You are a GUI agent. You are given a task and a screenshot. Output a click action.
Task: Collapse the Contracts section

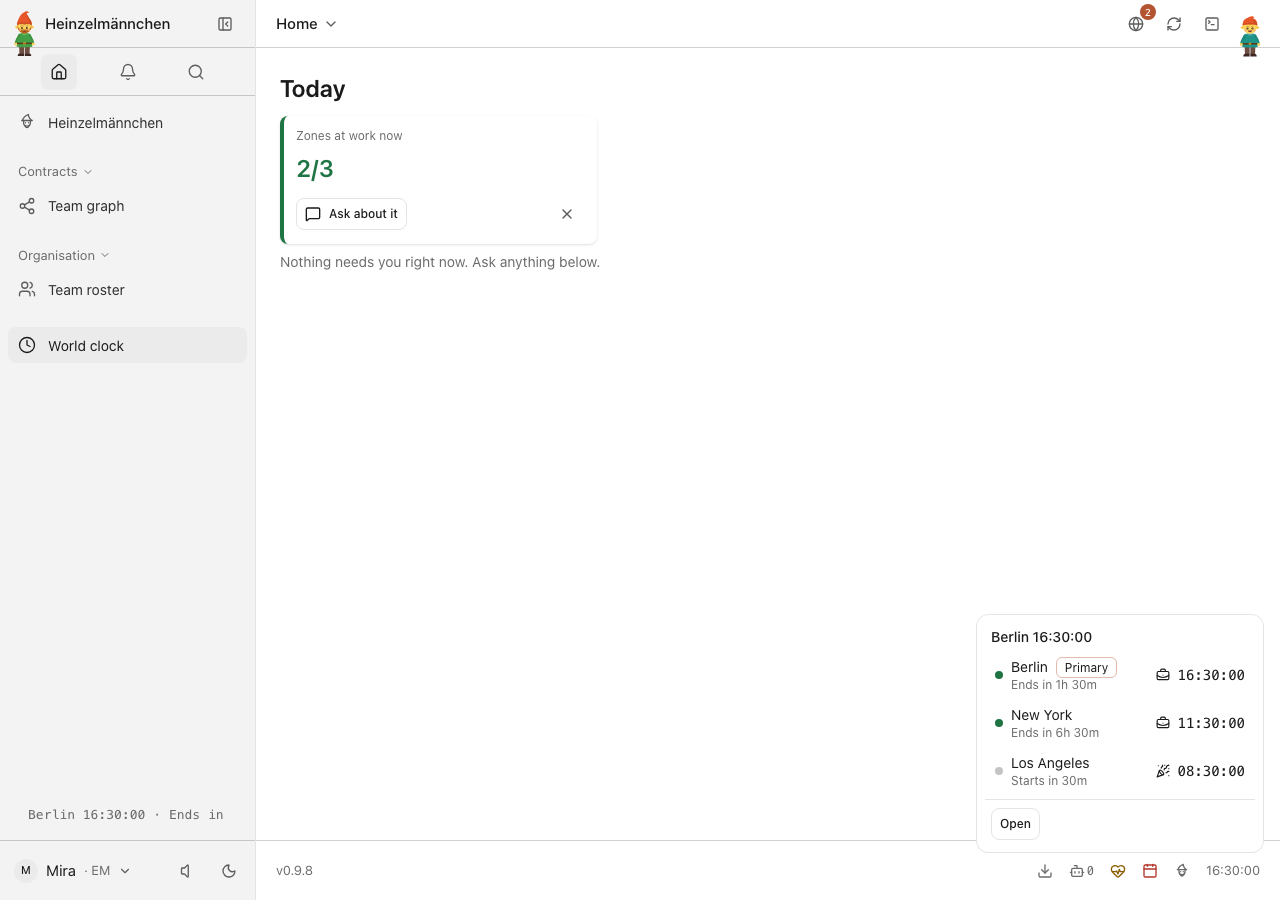[55, 172]
